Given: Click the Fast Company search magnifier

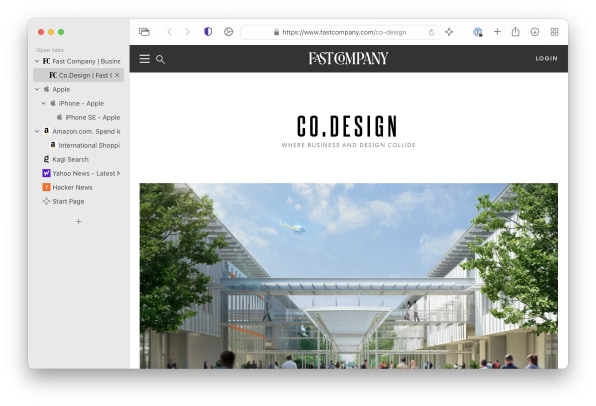Looking at the screenshot, I should [x=160, y=59].
